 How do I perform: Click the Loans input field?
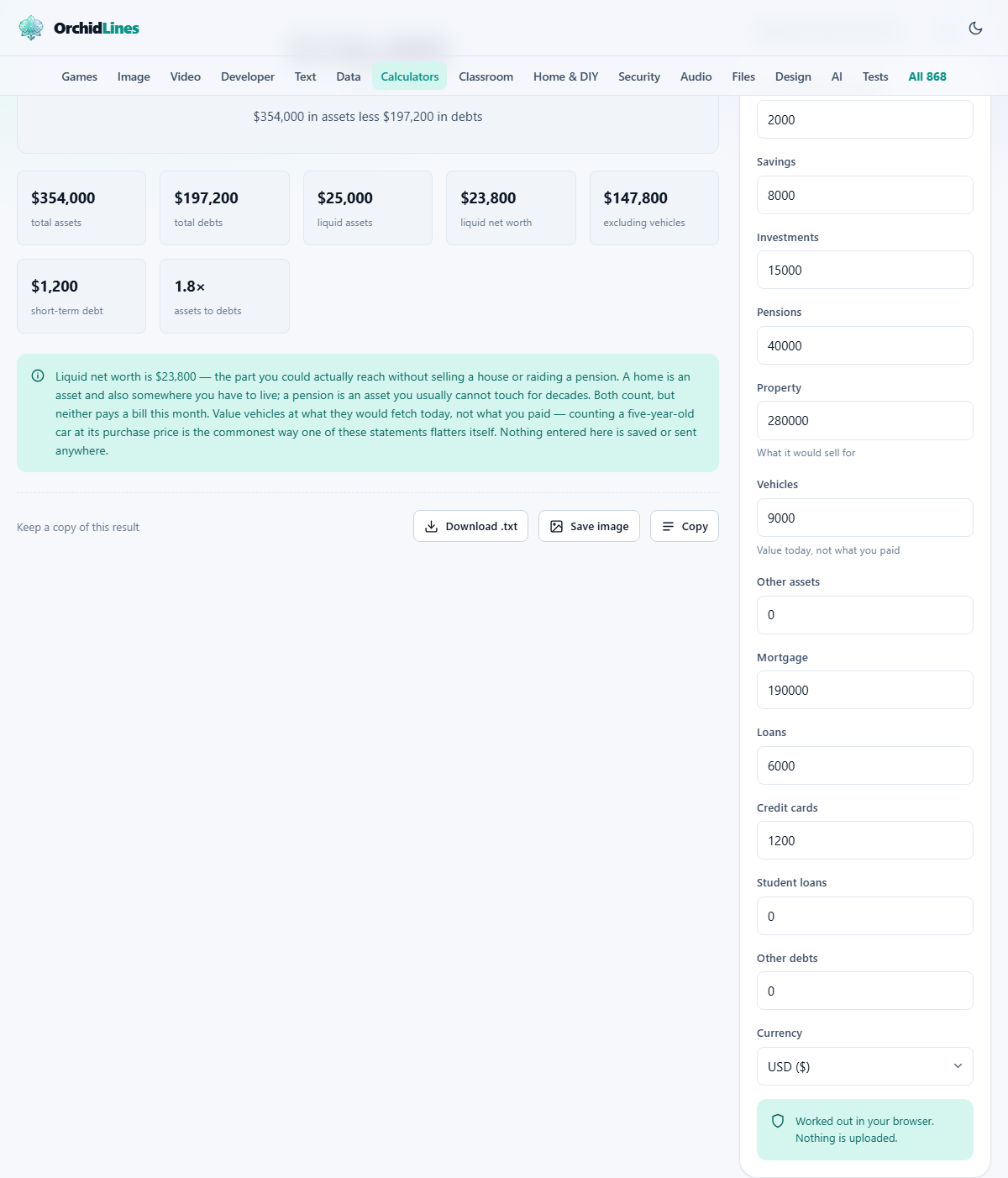click(865, 765)
